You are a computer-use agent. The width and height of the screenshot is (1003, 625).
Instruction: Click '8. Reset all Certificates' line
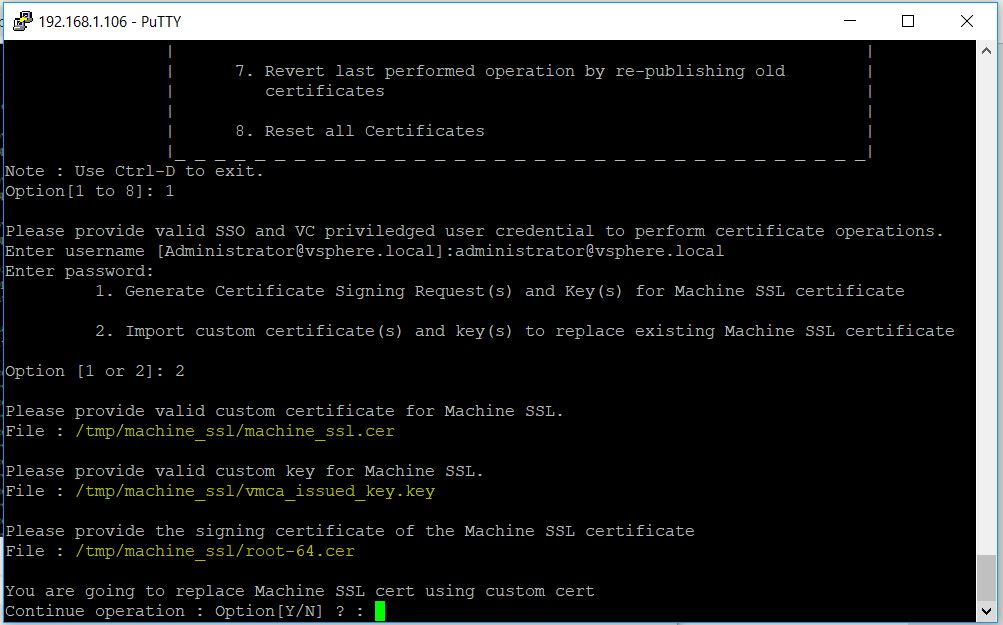359,131
